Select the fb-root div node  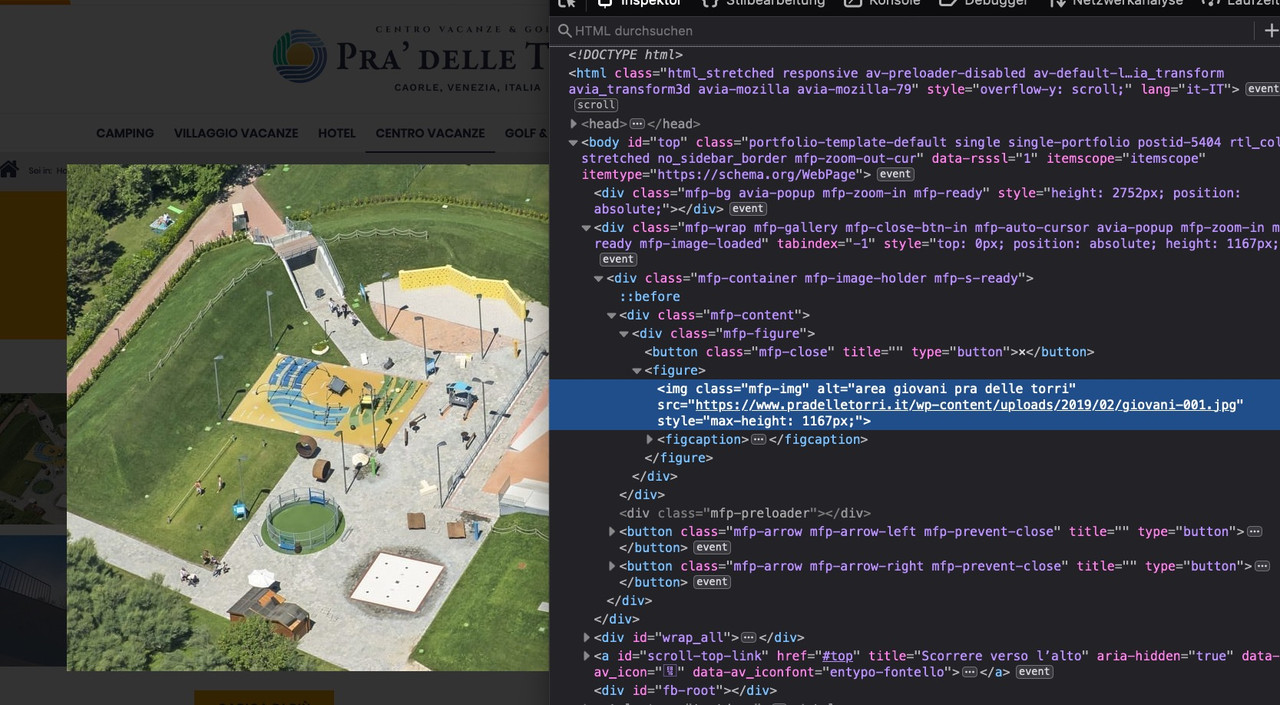click(685, 690)
